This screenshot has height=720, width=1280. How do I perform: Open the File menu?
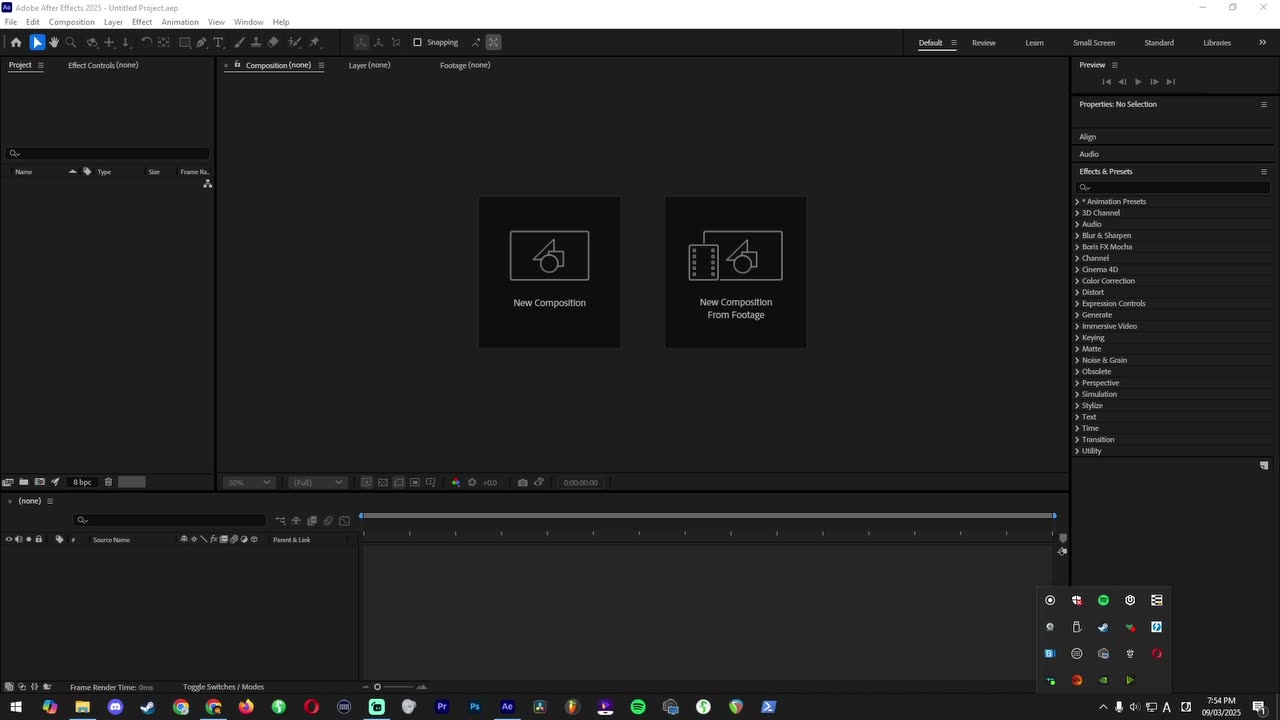pyautogui.click(x=11, y=22)
